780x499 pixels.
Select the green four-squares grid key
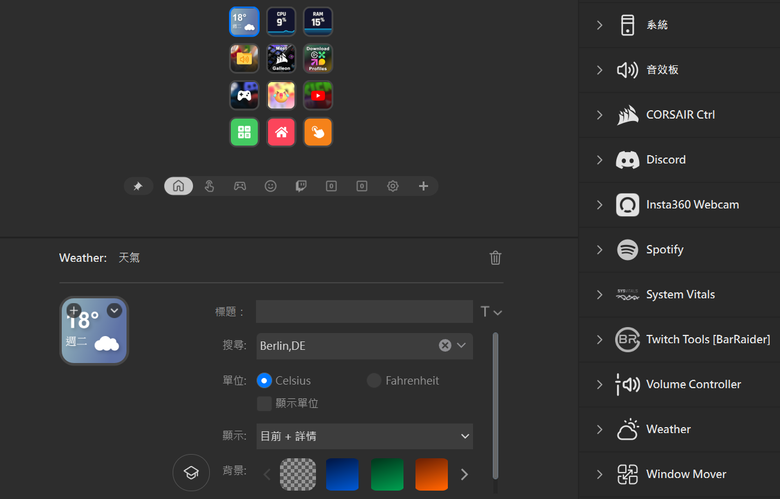pos(244,132)
